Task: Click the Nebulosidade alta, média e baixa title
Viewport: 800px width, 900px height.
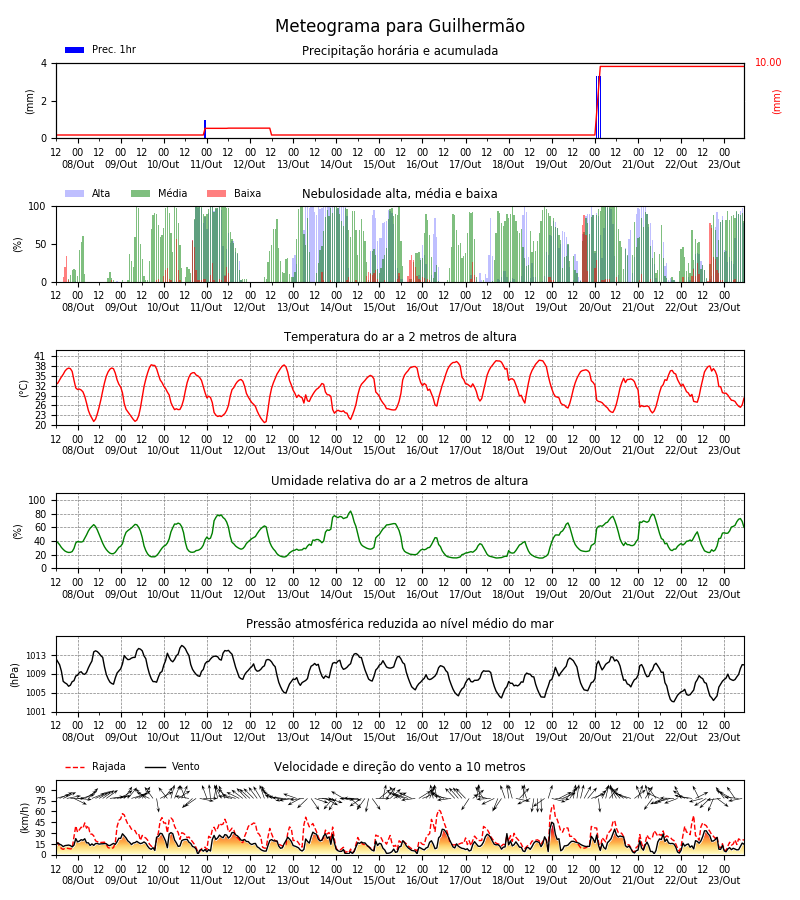Action: coord(400,194)
